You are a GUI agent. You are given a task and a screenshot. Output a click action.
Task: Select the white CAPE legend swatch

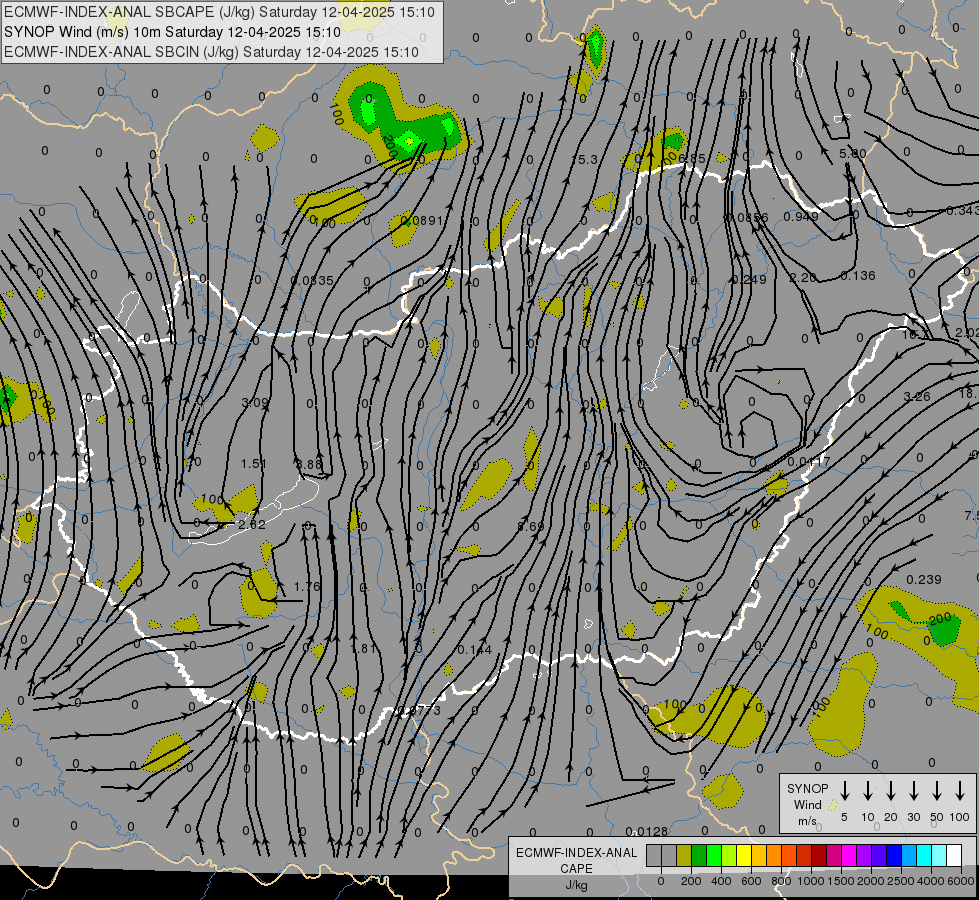point(953,856)
